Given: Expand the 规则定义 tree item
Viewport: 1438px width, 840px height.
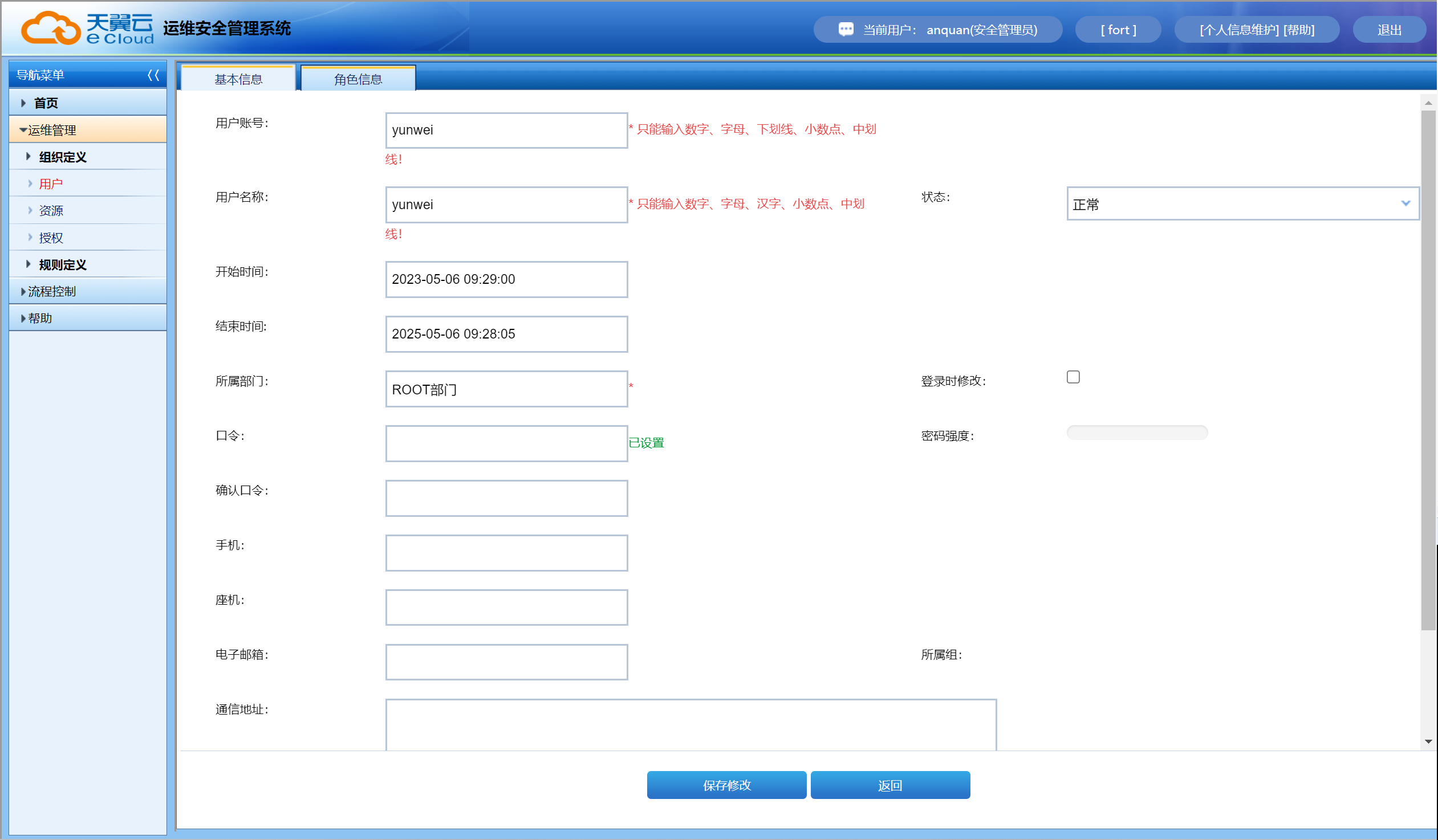Looking at the screenshot, I should [62, 264].
